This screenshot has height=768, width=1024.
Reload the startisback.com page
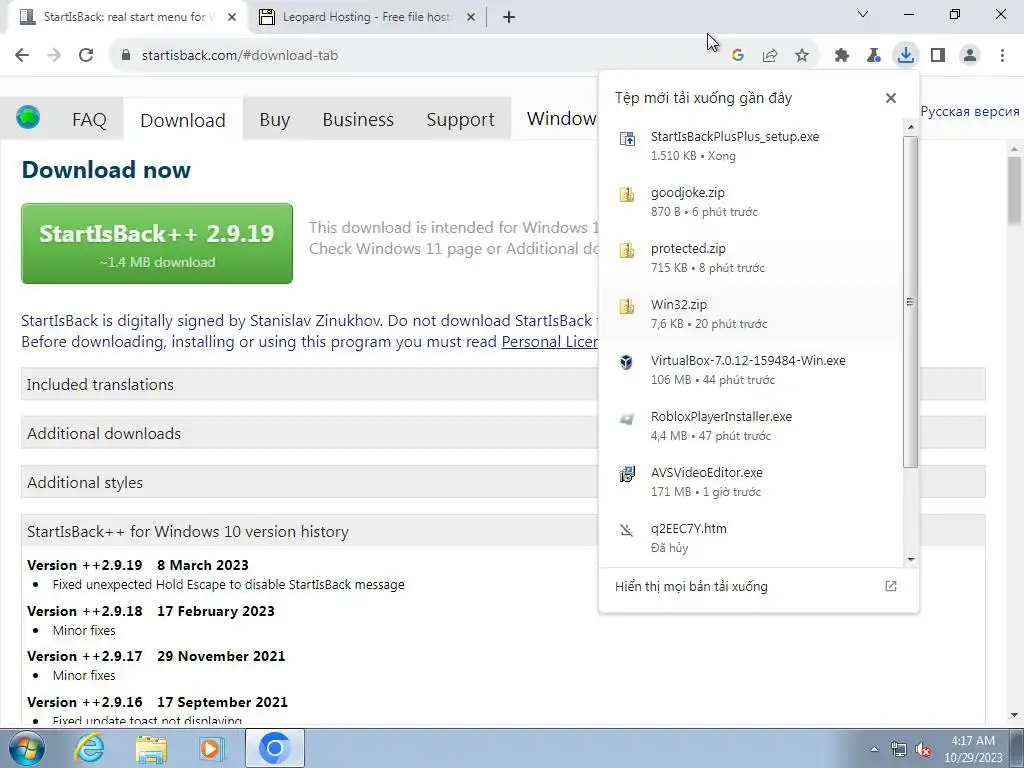click(x=86, y=56)
